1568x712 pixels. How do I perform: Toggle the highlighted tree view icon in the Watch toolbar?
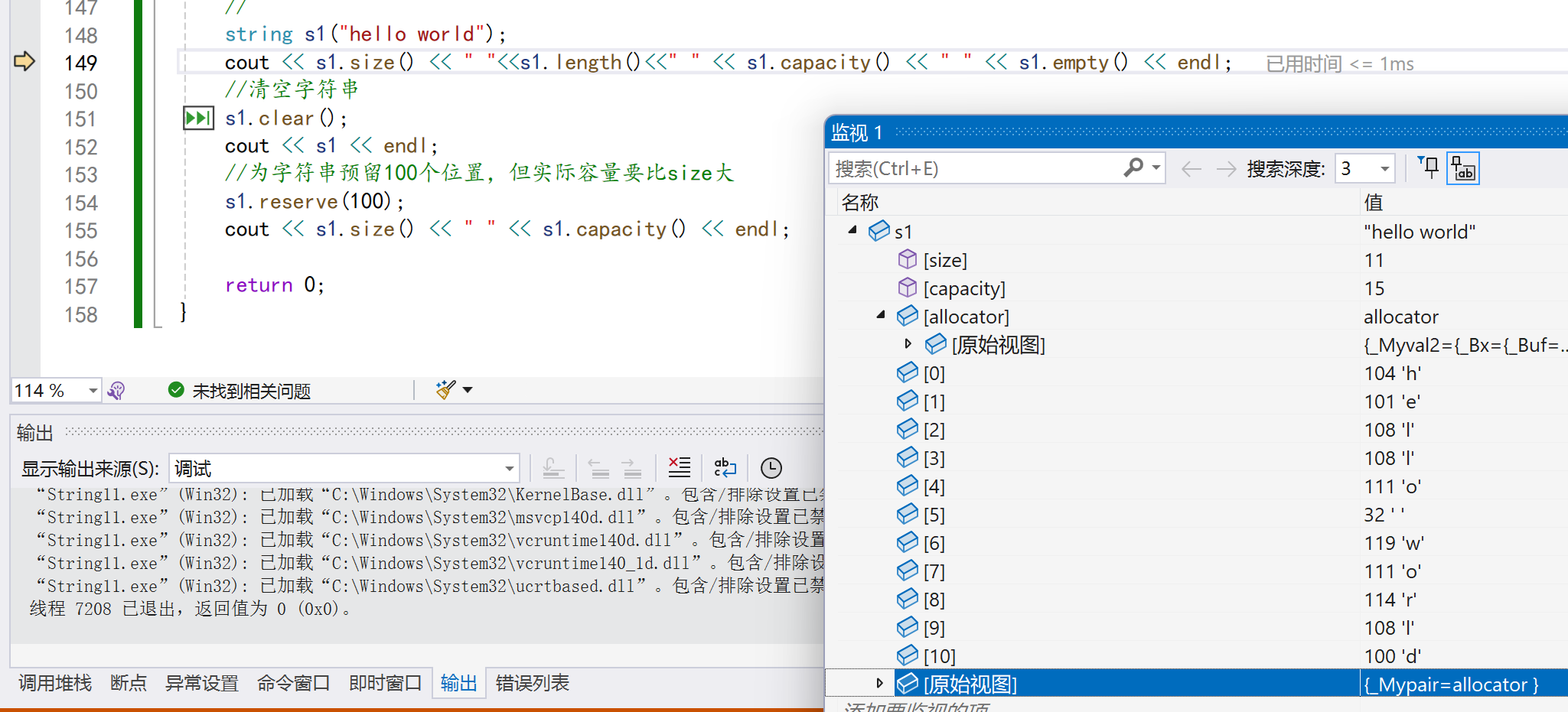pos(1462,168)
